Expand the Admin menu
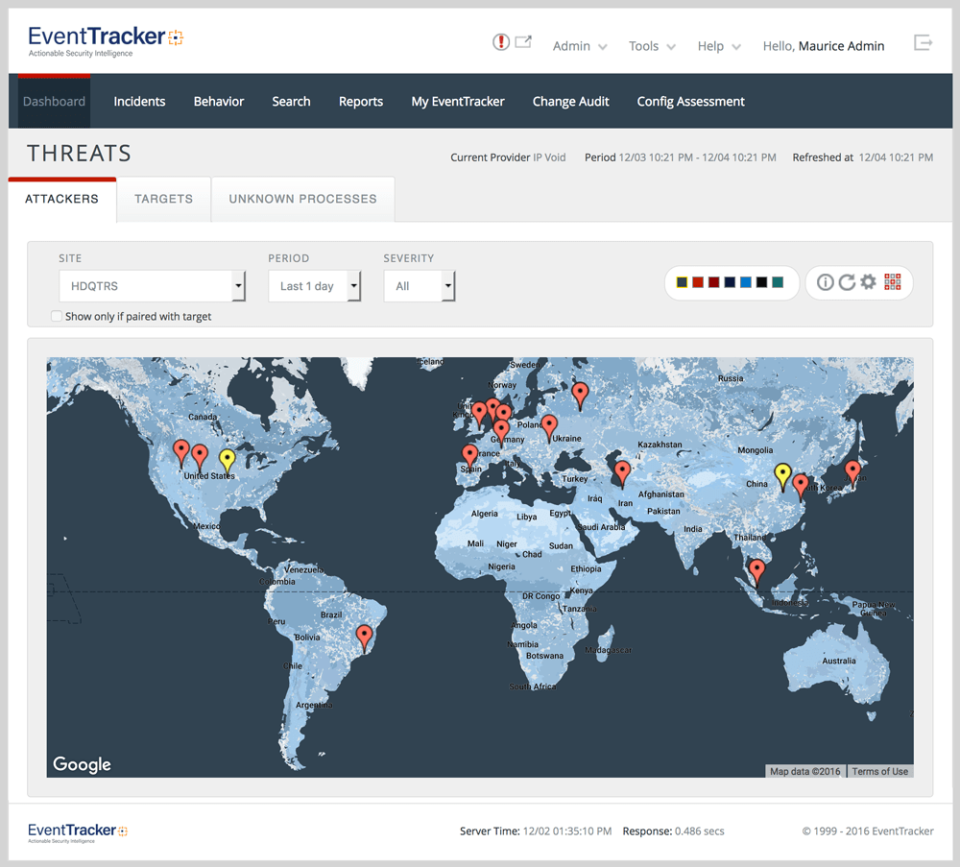 [x=579, y=46]
